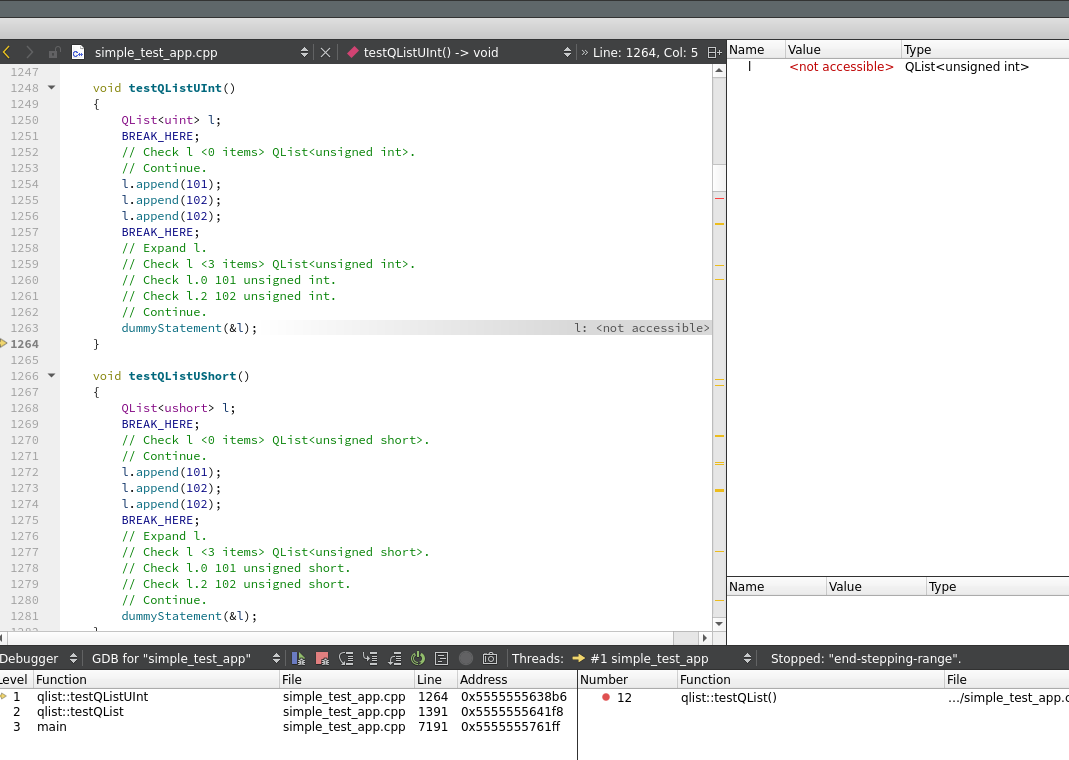
Task: Click the editor vertical scrollbar handle
Action: point(719,176)
